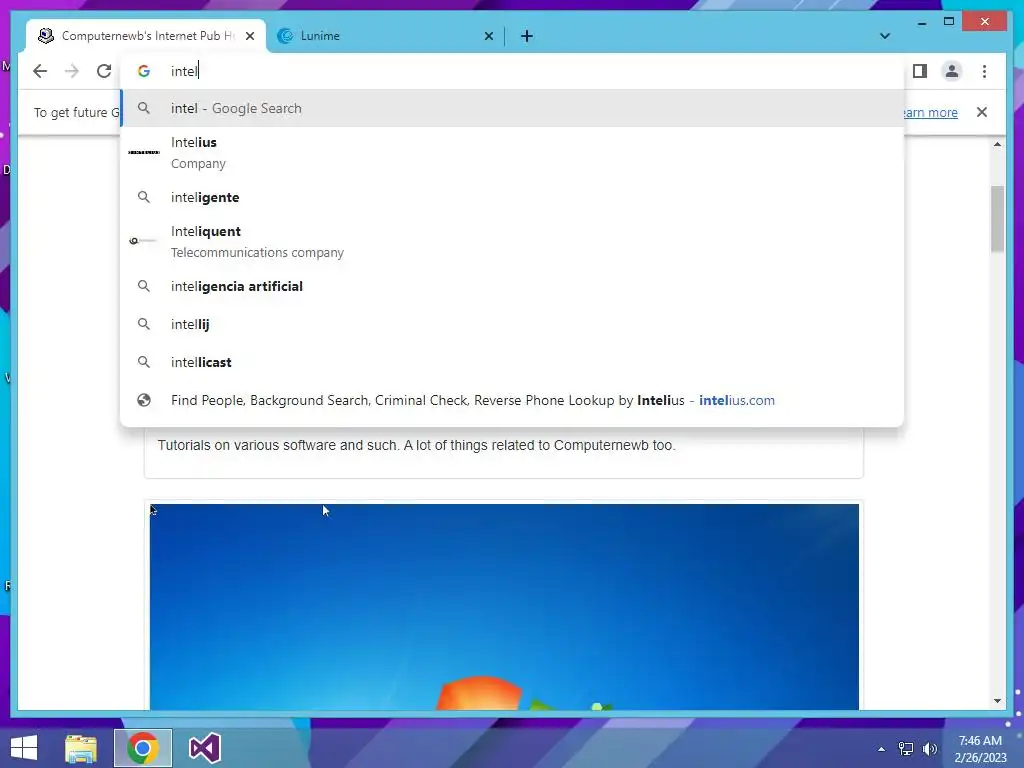Viewport: 1024px width, 768px height.
Task: Open the profile avatar button
Action: click(x=952, y=71)
